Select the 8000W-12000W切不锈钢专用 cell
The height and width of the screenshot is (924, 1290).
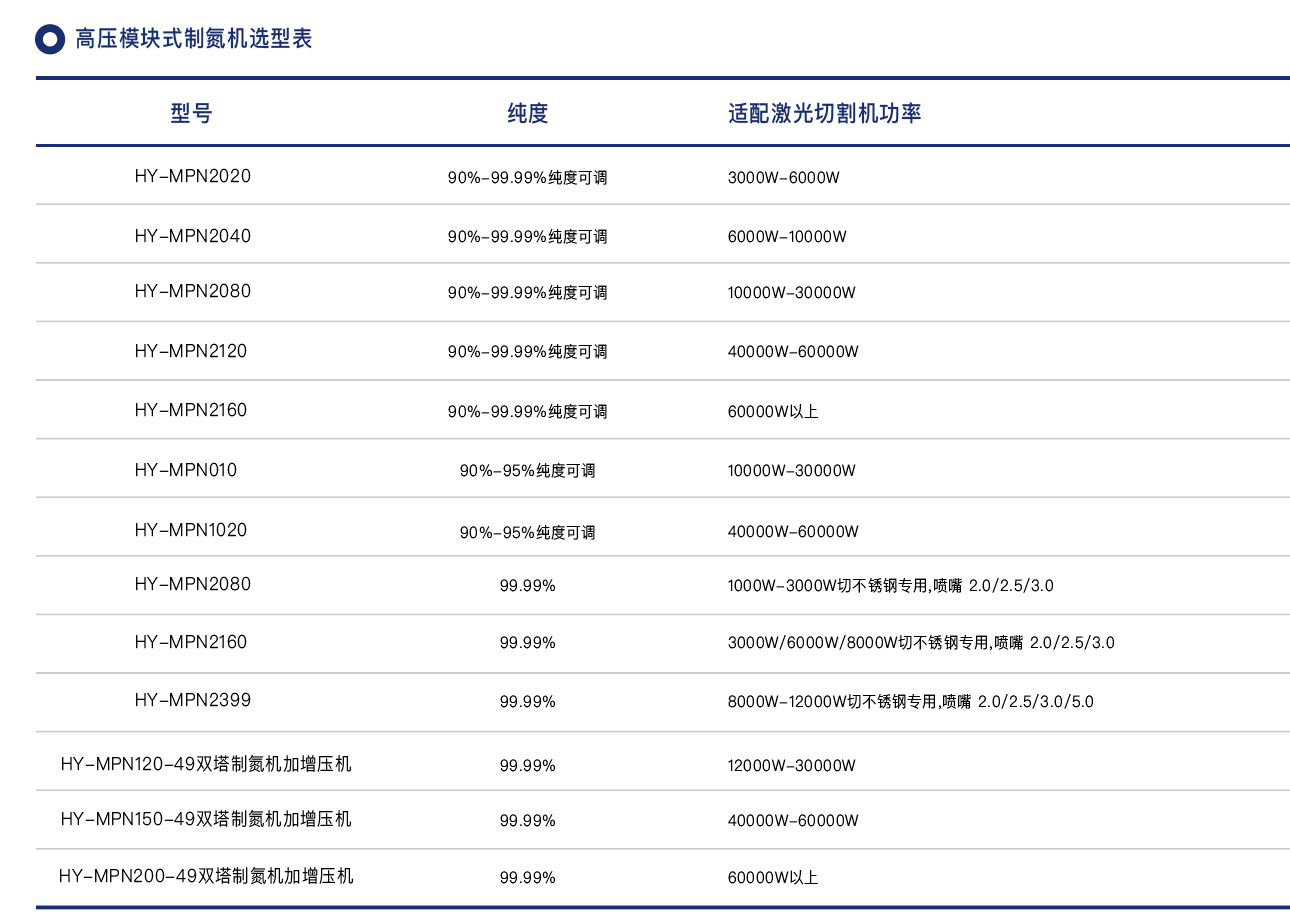(910, 702)
